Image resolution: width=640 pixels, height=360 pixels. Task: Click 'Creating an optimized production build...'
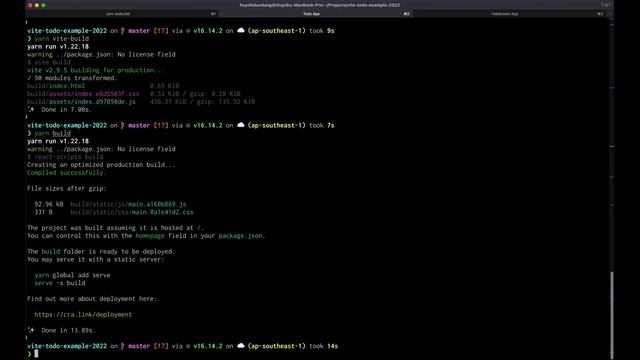[101, 165]
